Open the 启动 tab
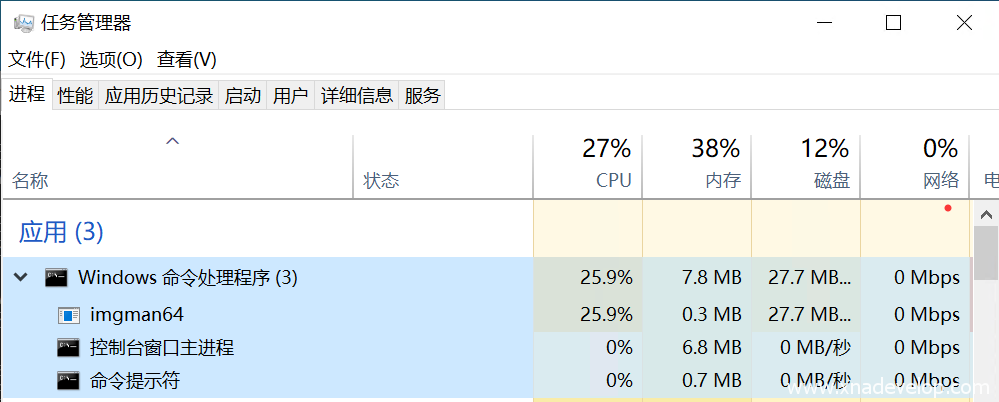Screen dimensions: 999x402 pos(243,96)
